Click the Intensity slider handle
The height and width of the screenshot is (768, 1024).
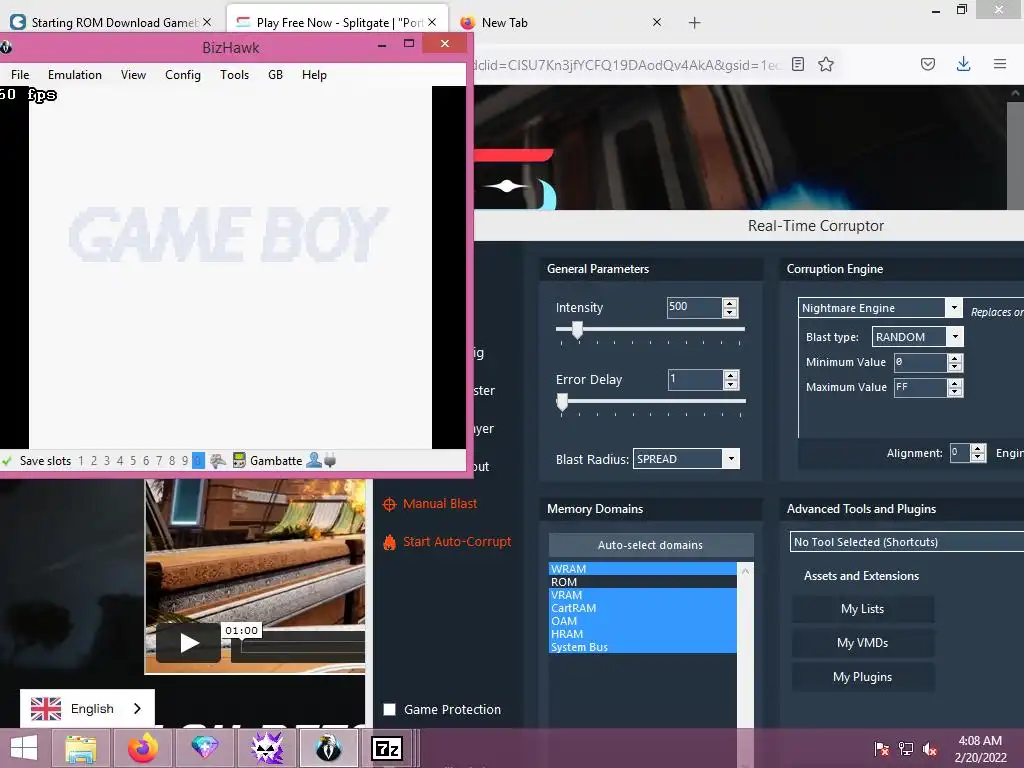coord(577,330)
